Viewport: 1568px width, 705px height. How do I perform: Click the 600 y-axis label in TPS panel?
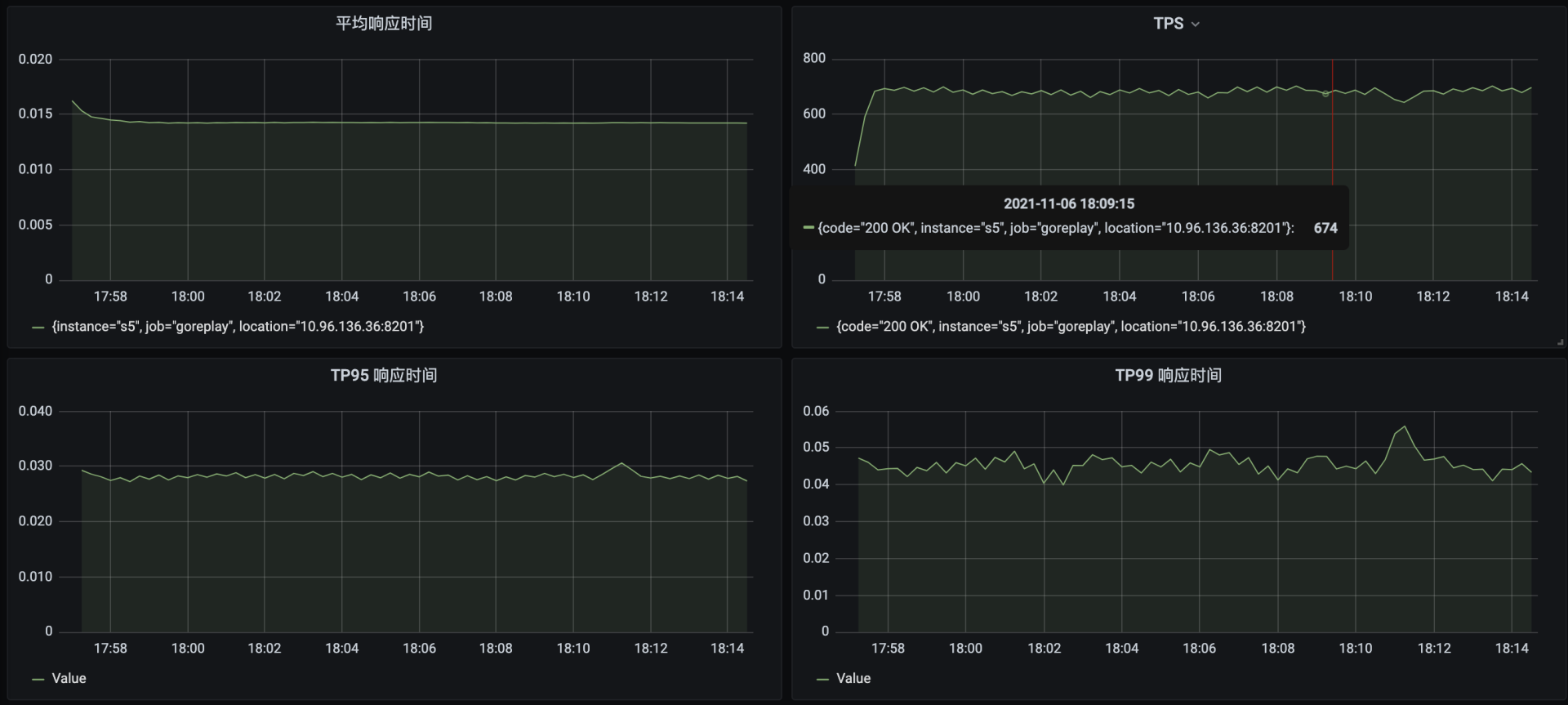[x=814, y=114]
